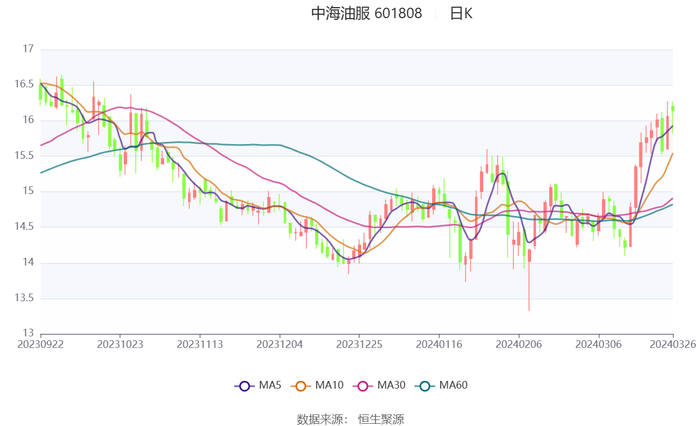The width and height of the screenshot is (700, 426).
Task: Select the 15 price level label
Action: pyautogui.click(x=28, y=192)
